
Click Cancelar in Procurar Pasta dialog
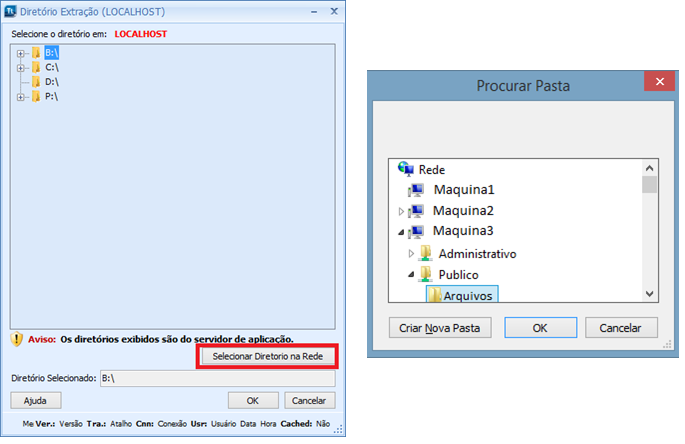[621, 328]
